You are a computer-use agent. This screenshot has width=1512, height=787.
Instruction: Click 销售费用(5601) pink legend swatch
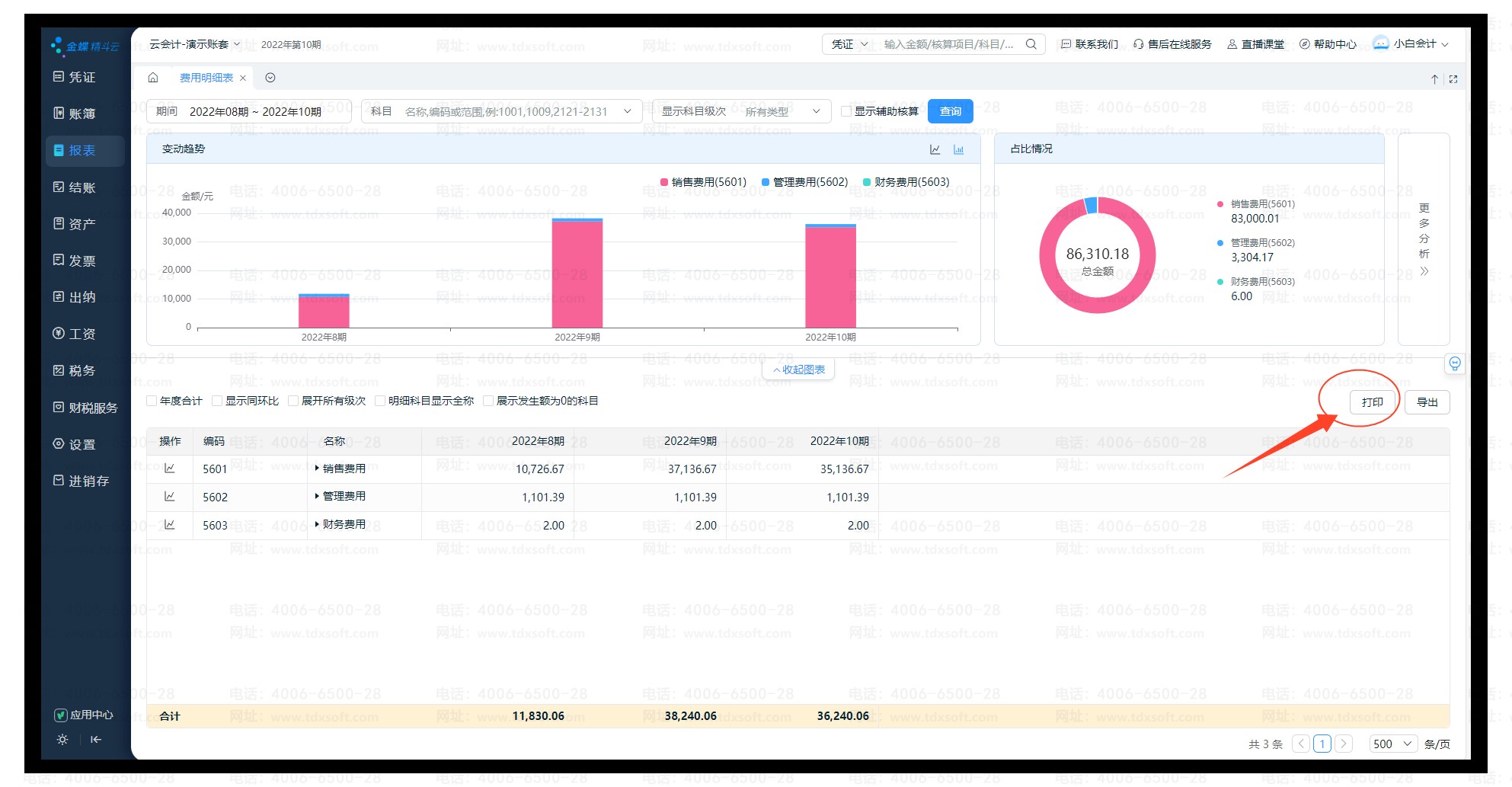coord(664,182)
